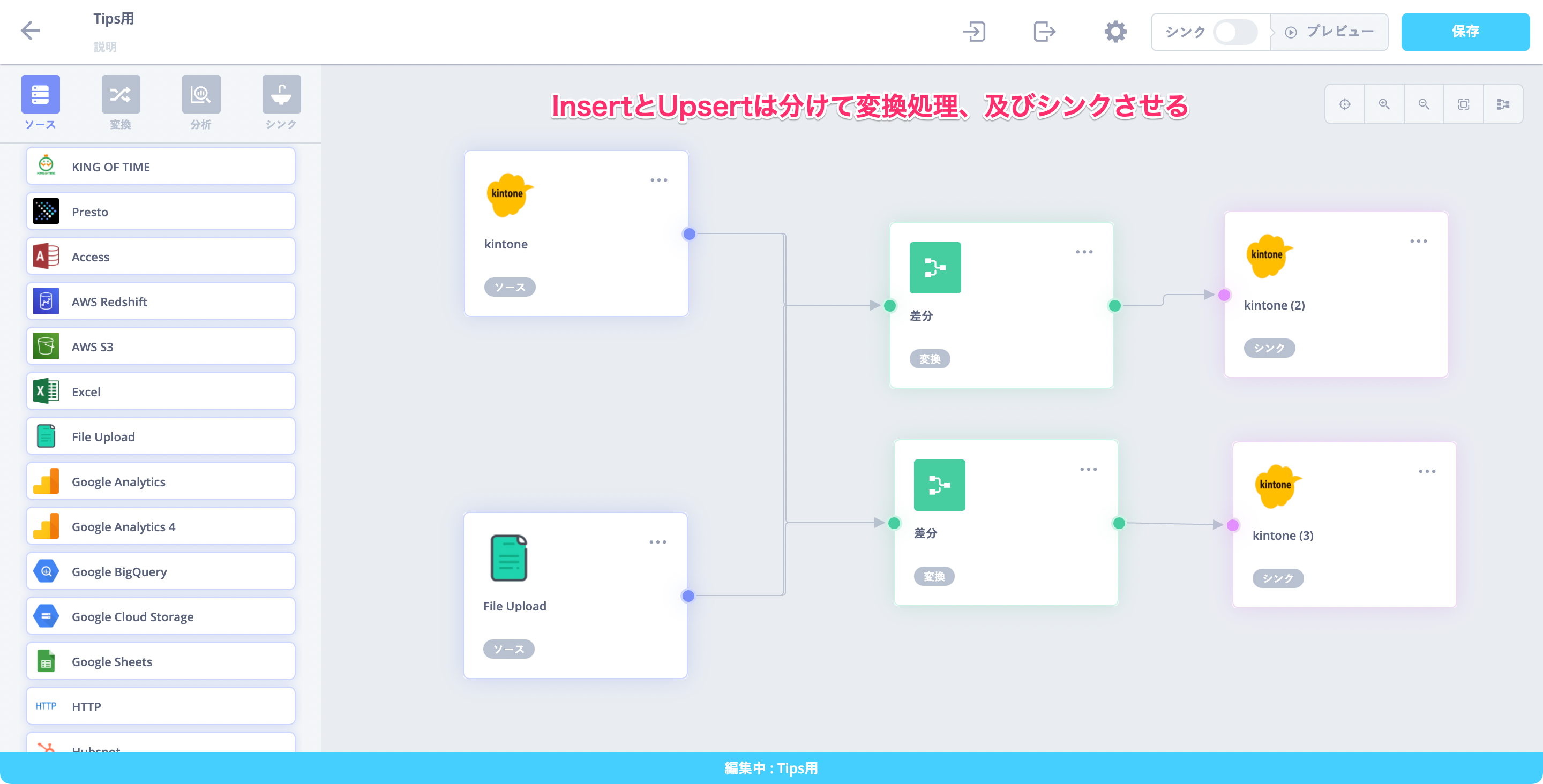Click lower 差分 node output port

click(x=1119, y=523)
